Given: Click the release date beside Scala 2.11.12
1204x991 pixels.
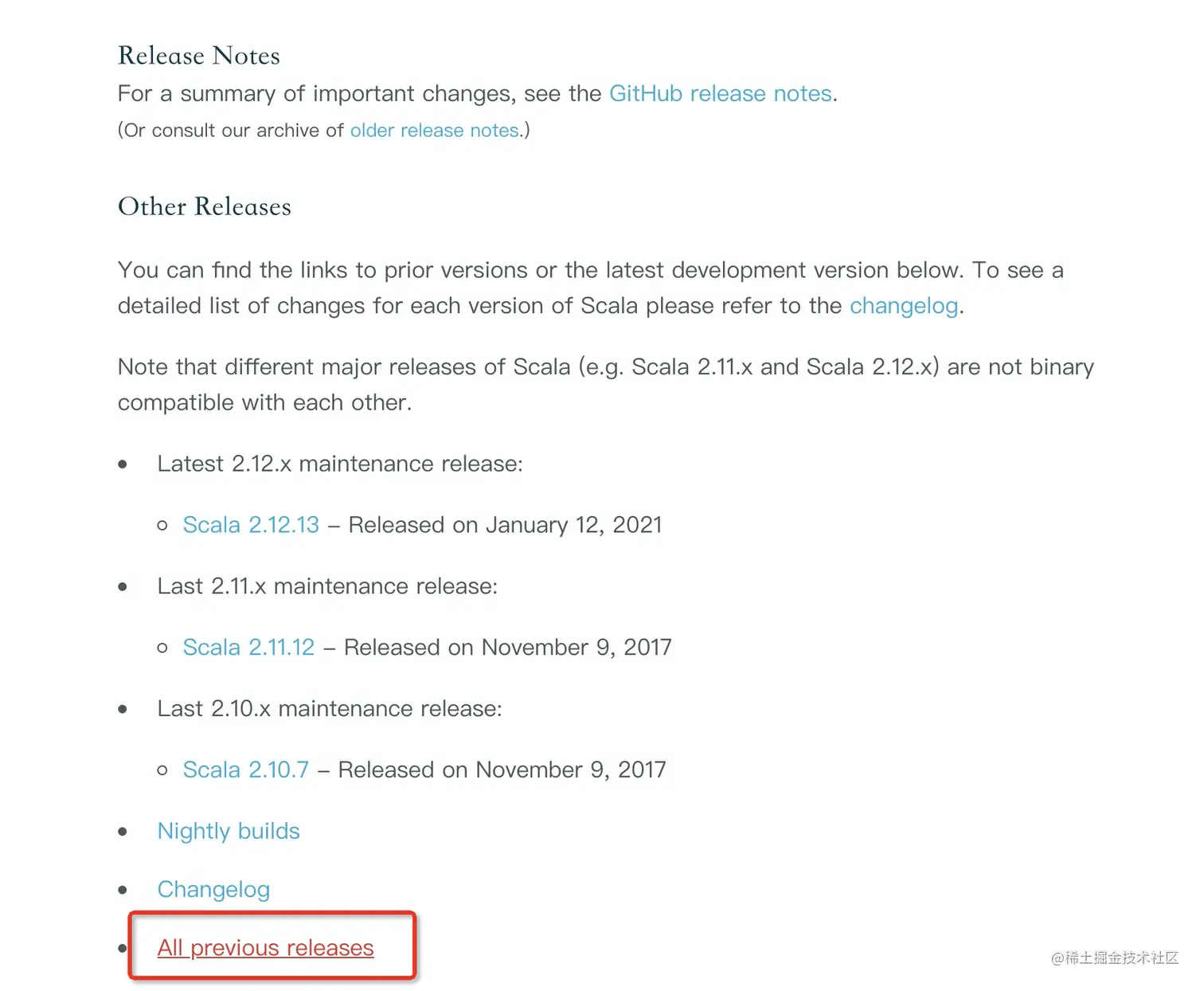Looking at the screenshot, I should (508, 648).
